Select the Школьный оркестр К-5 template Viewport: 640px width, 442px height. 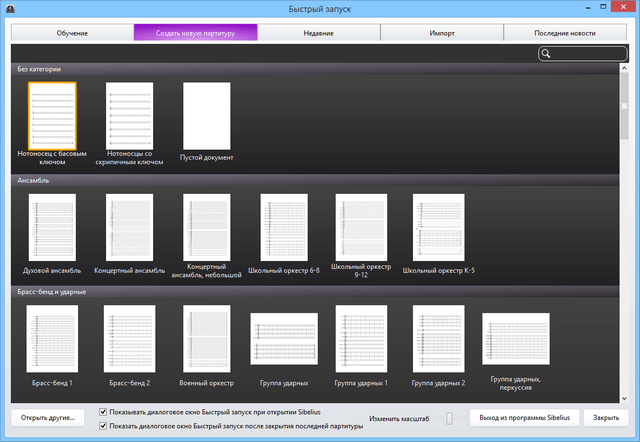[438, 227]
